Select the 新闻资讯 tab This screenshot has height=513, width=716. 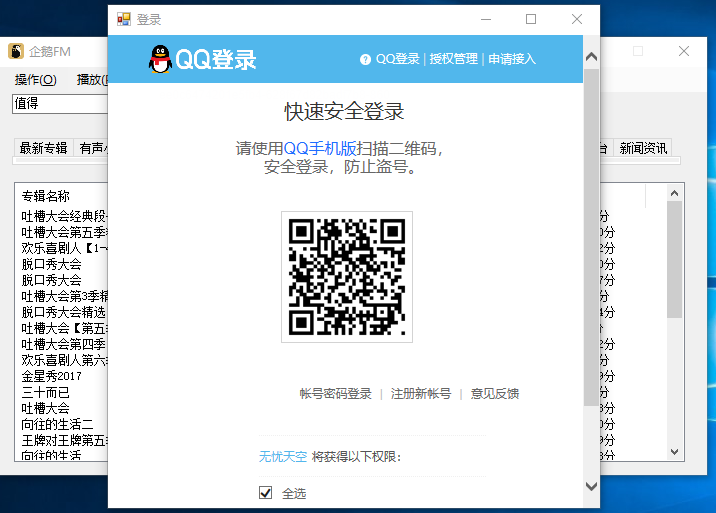pos(643,148)
